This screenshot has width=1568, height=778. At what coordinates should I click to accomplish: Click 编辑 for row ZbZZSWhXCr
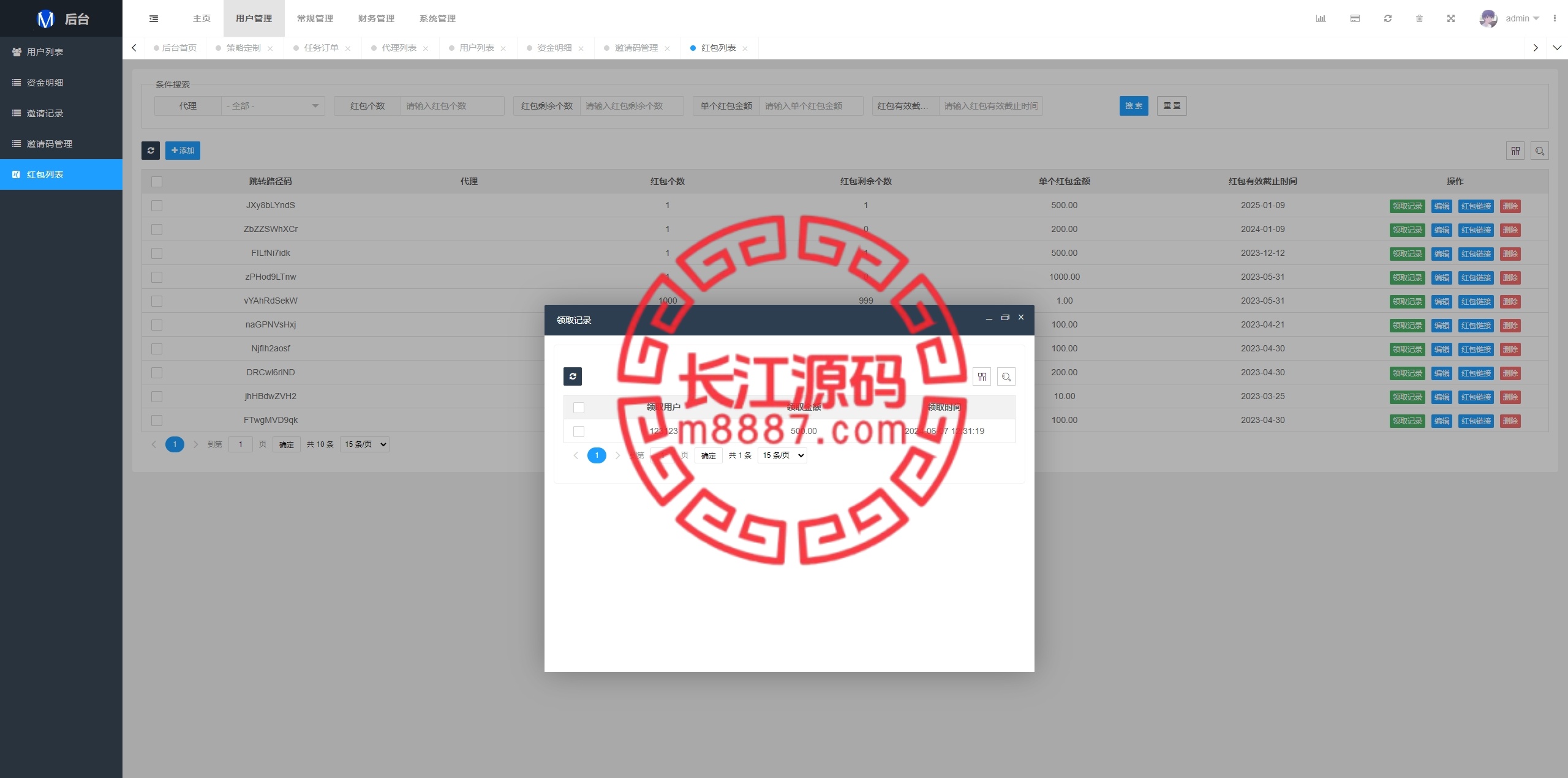pos(1442,230)
